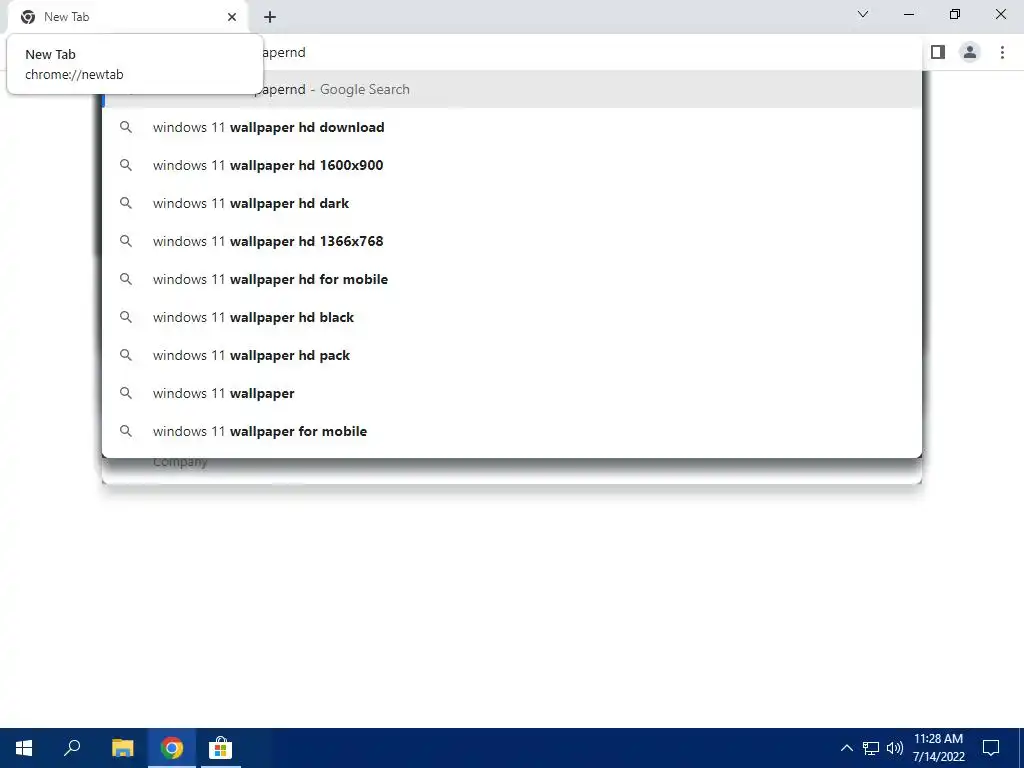Pick 'windows 11 wallpaper hd 1600x900' suggestion
Screen dimensions: 1024x768
coord(512,165)
